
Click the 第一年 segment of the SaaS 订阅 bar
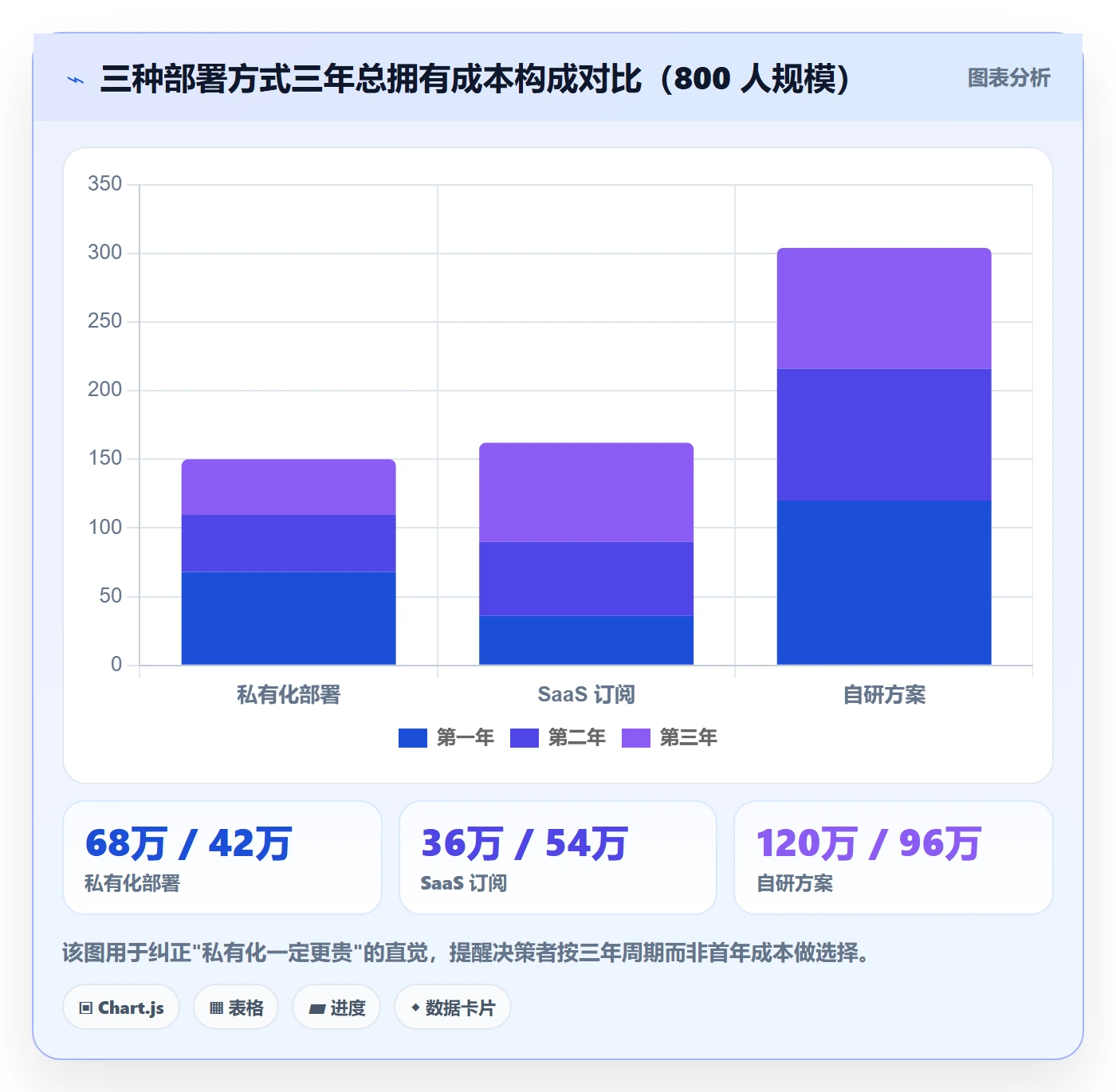point(586,640)
